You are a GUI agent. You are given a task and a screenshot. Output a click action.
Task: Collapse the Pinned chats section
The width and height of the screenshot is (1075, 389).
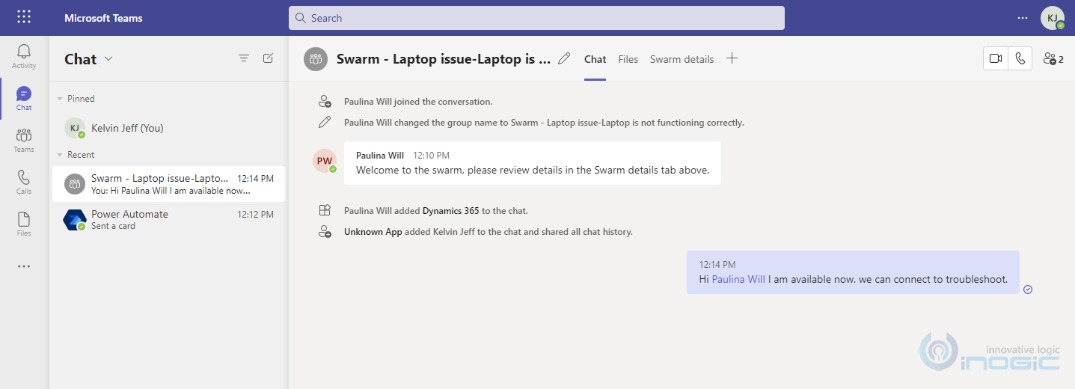point(60,99)
